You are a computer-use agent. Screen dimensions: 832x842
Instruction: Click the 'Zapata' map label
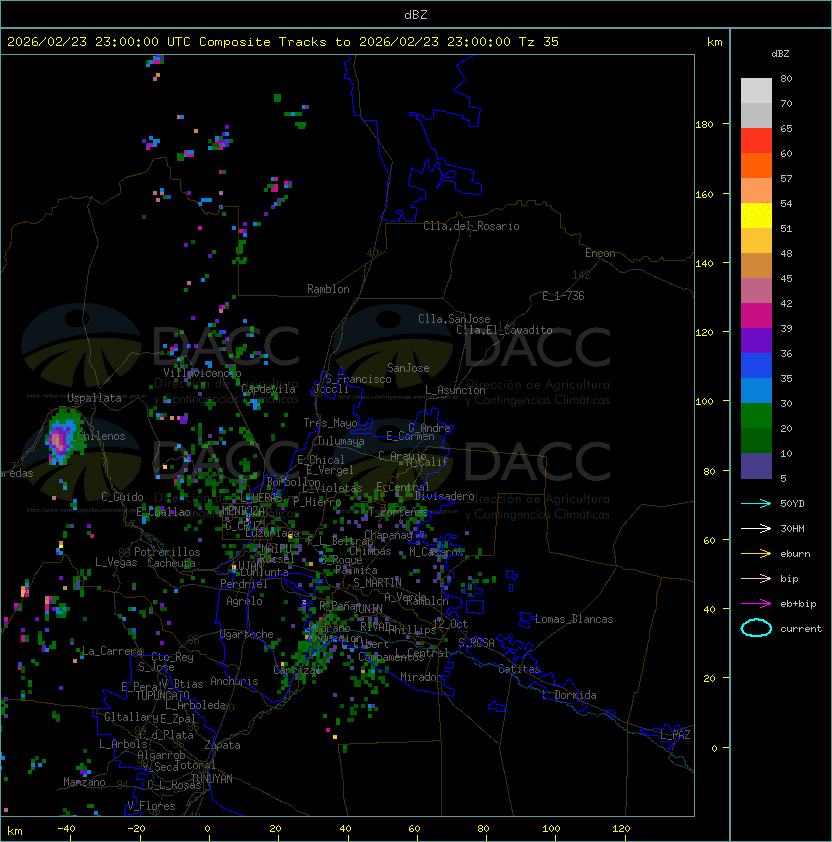[x=222, y=745]
